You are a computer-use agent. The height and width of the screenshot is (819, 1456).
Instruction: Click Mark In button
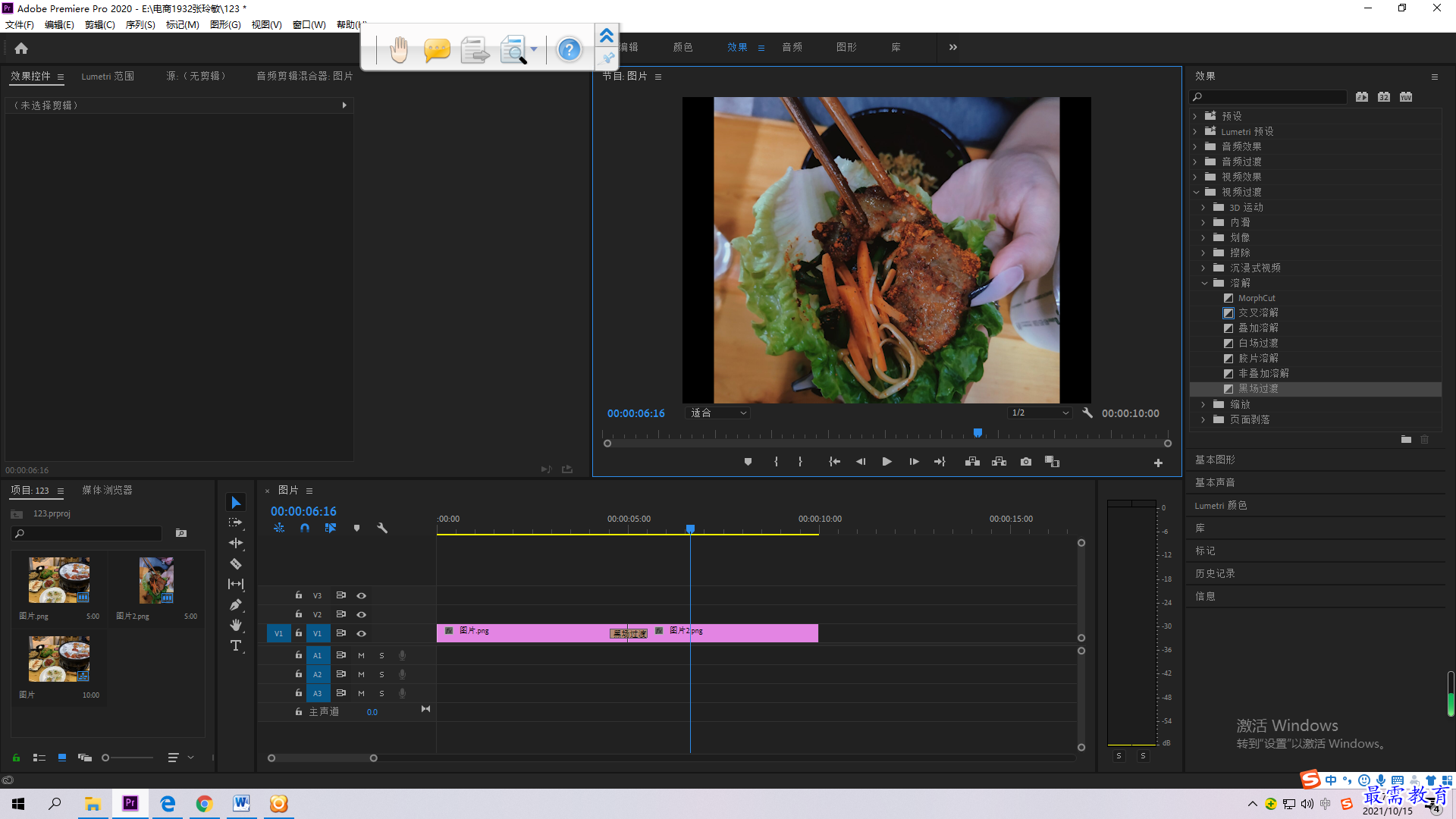(x=776, y=462)
